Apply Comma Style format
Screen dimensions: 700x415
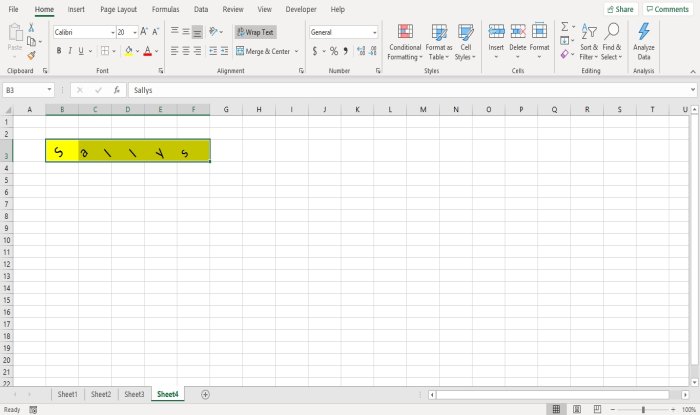coord(346,51)
